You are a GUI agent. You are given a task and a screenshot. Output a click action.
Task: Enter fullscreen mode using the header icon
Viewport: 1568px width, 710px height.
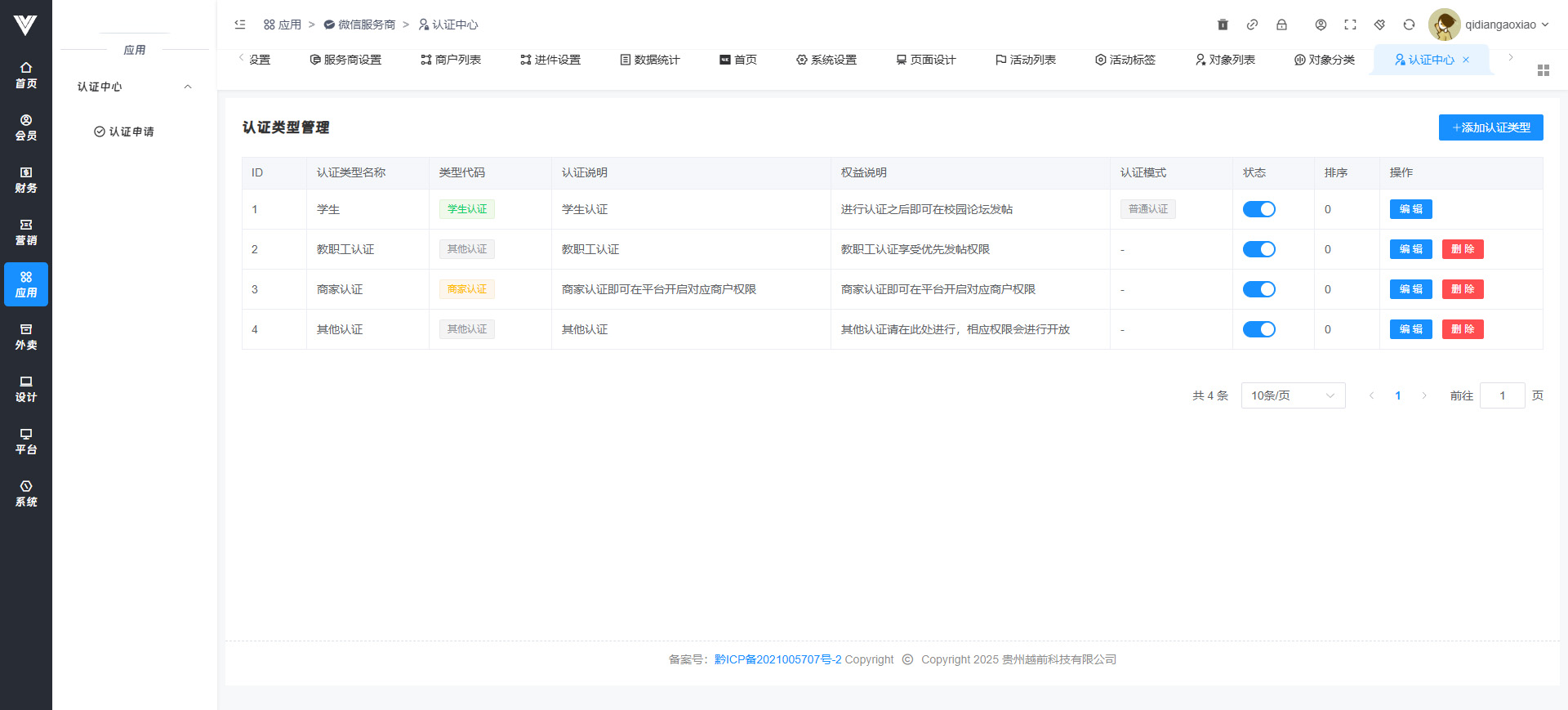coord(1350,25)
